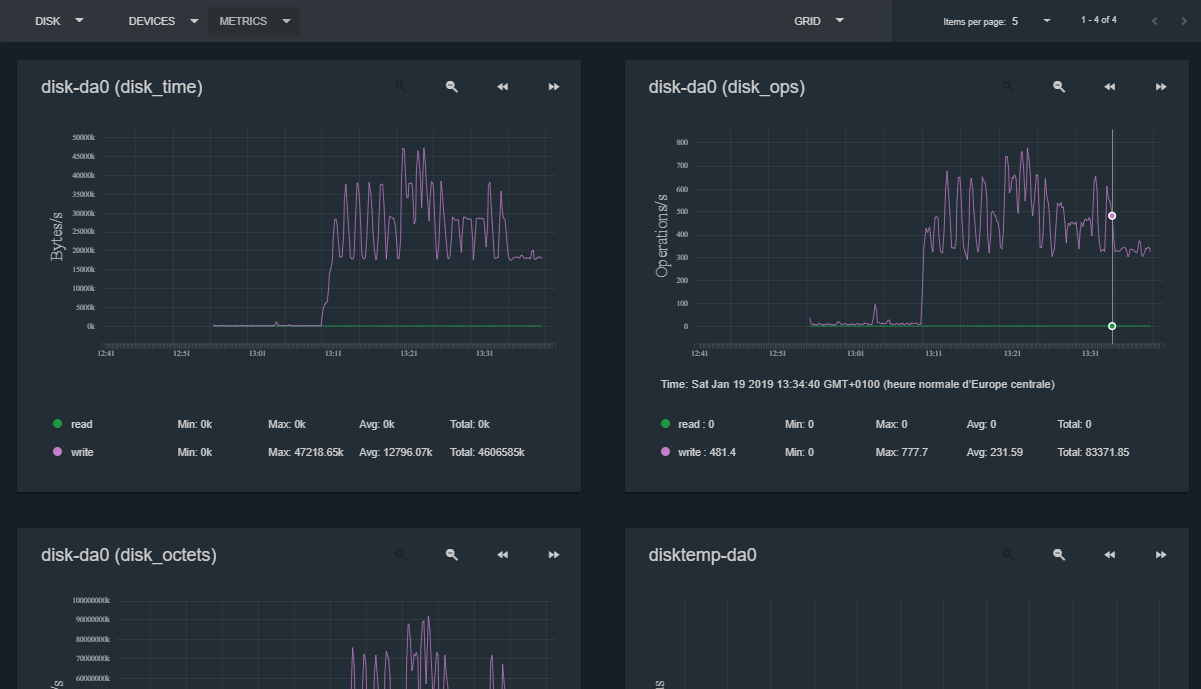This screenshot has height=689, width=1201.
Task: Toggle write series in disk_time legend
Action: coord(75,452)
